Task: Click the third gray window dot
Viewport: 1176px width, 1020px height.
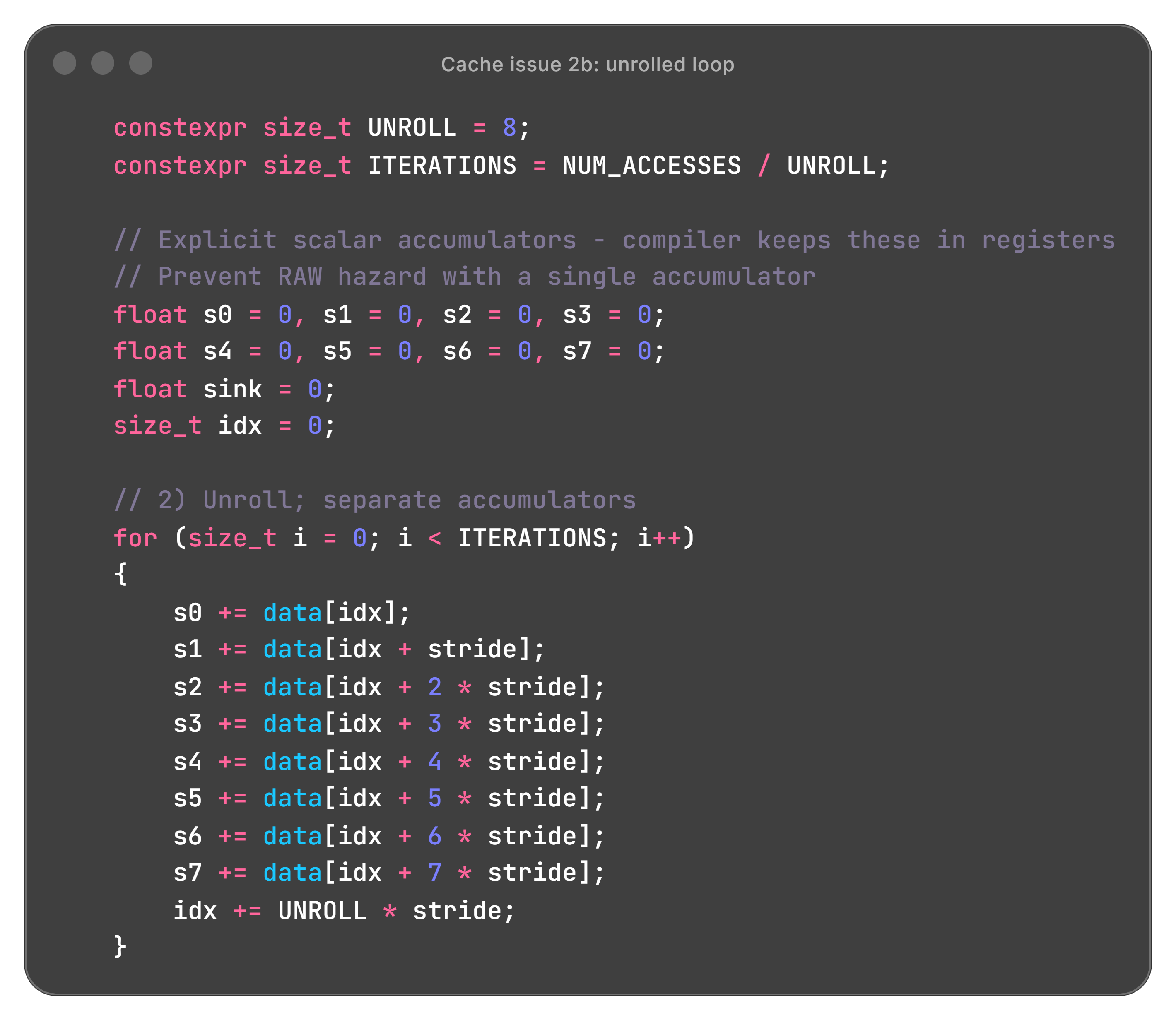Action: [x=141, y=63]
